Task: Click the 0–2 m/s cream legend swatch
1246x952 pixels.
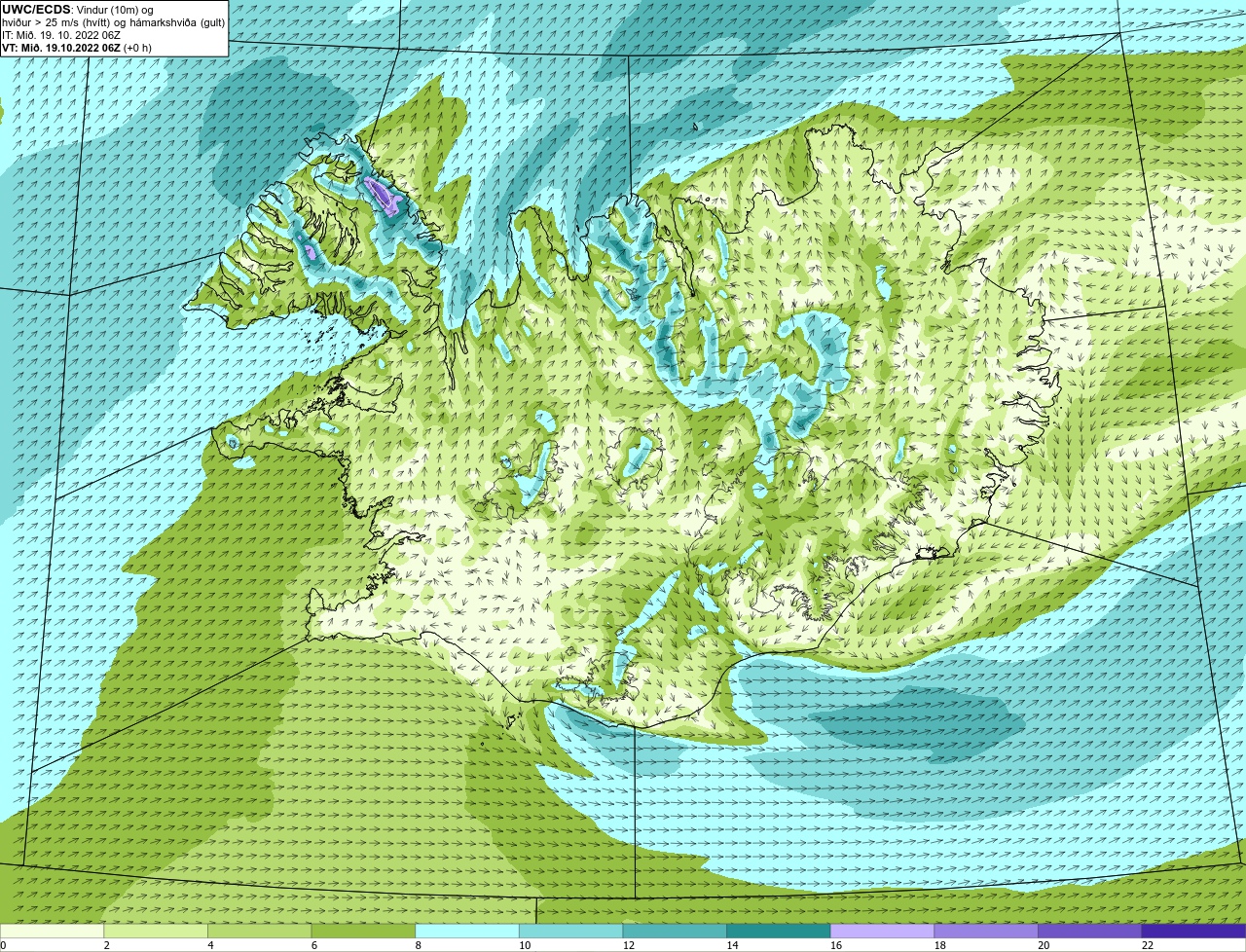Action: tap(52, 931)
